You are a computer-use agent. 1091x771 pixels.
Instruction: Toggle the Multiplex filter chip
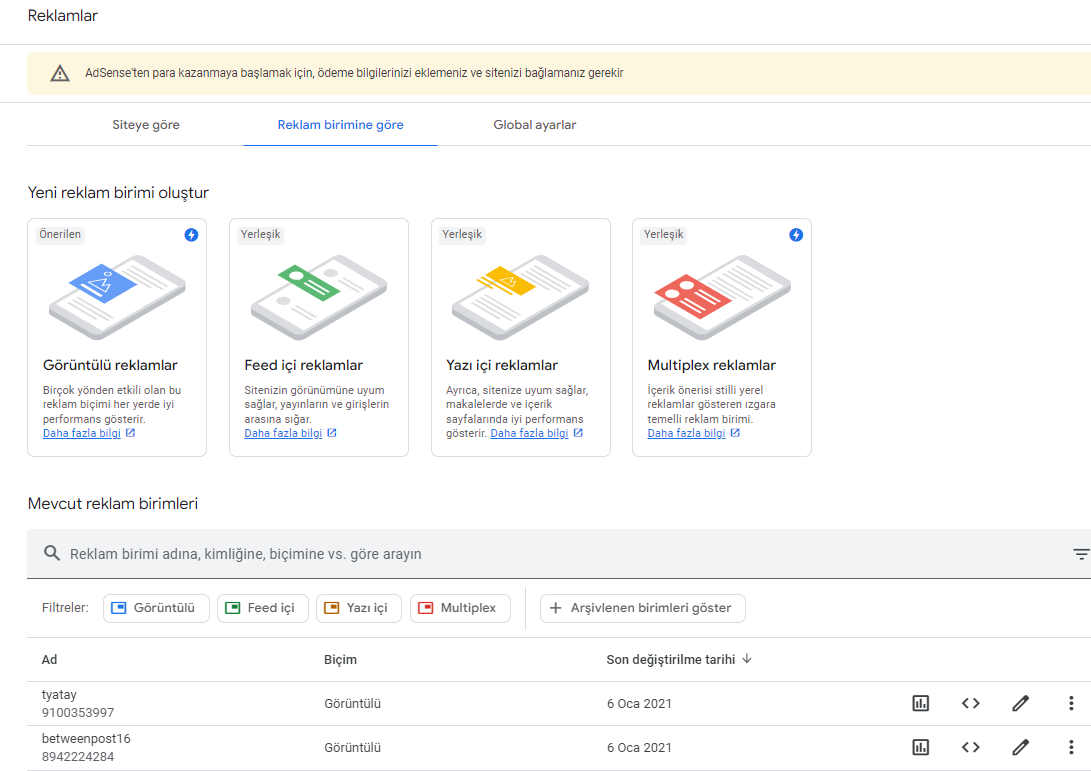coord(460,608)
